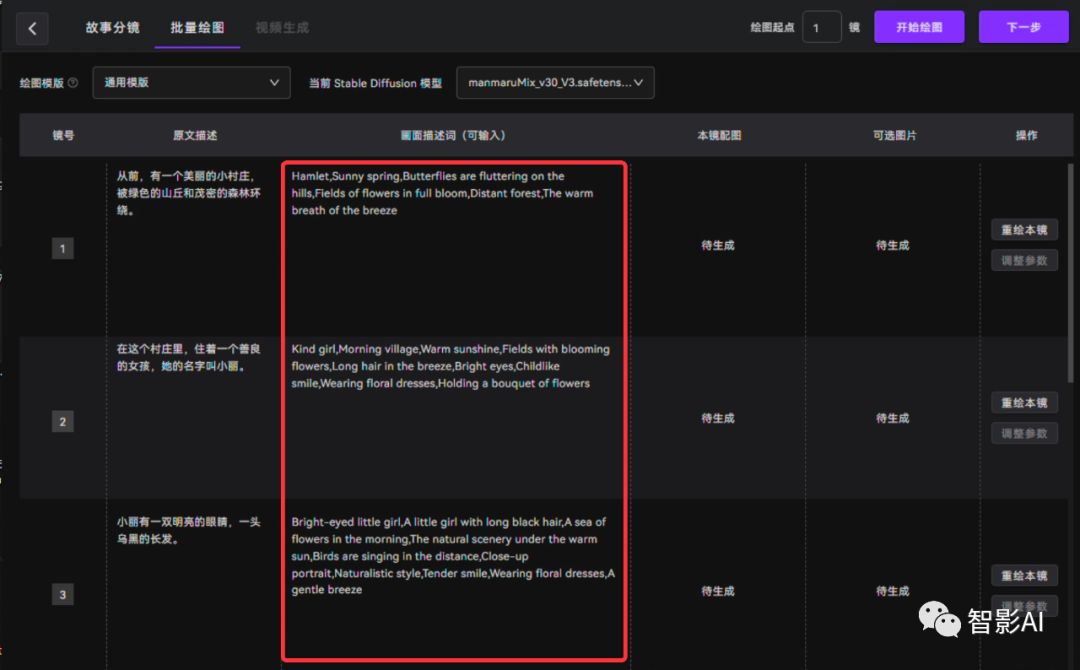Click 重绘本镜 for scene 3
The width and height of the screenshot is (1080, 670).
(x=1024, y=576)
